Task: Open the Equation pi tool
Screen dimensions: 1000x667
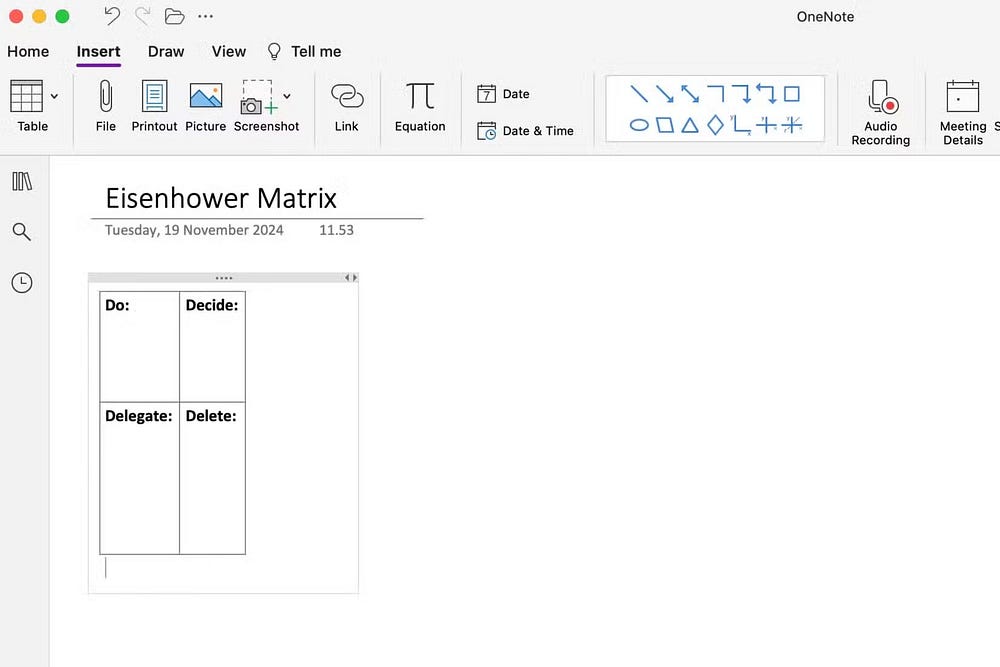Action: pos(420,97)
